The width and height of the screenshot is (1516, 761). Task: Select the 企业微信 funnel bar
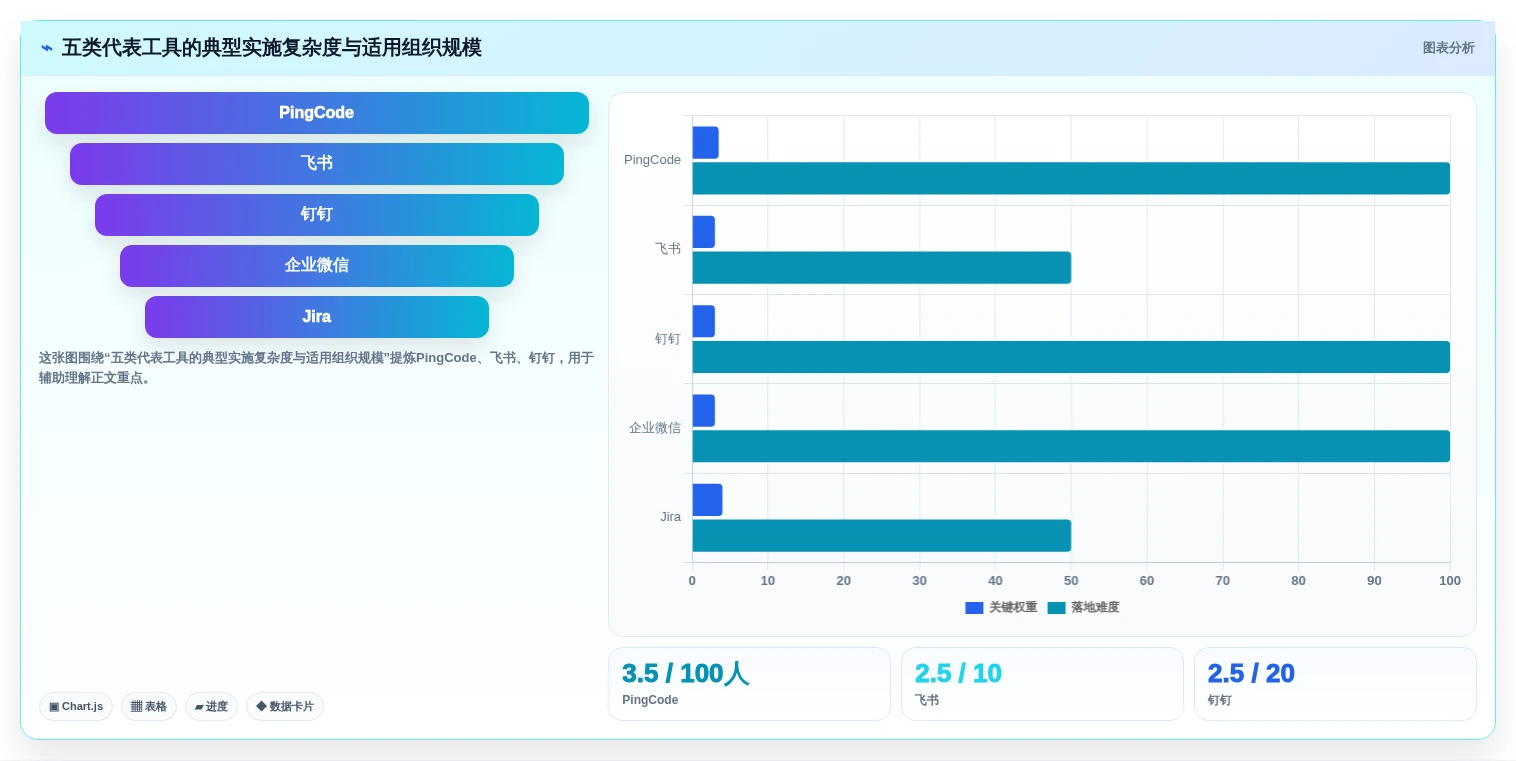tap(317, 266)
